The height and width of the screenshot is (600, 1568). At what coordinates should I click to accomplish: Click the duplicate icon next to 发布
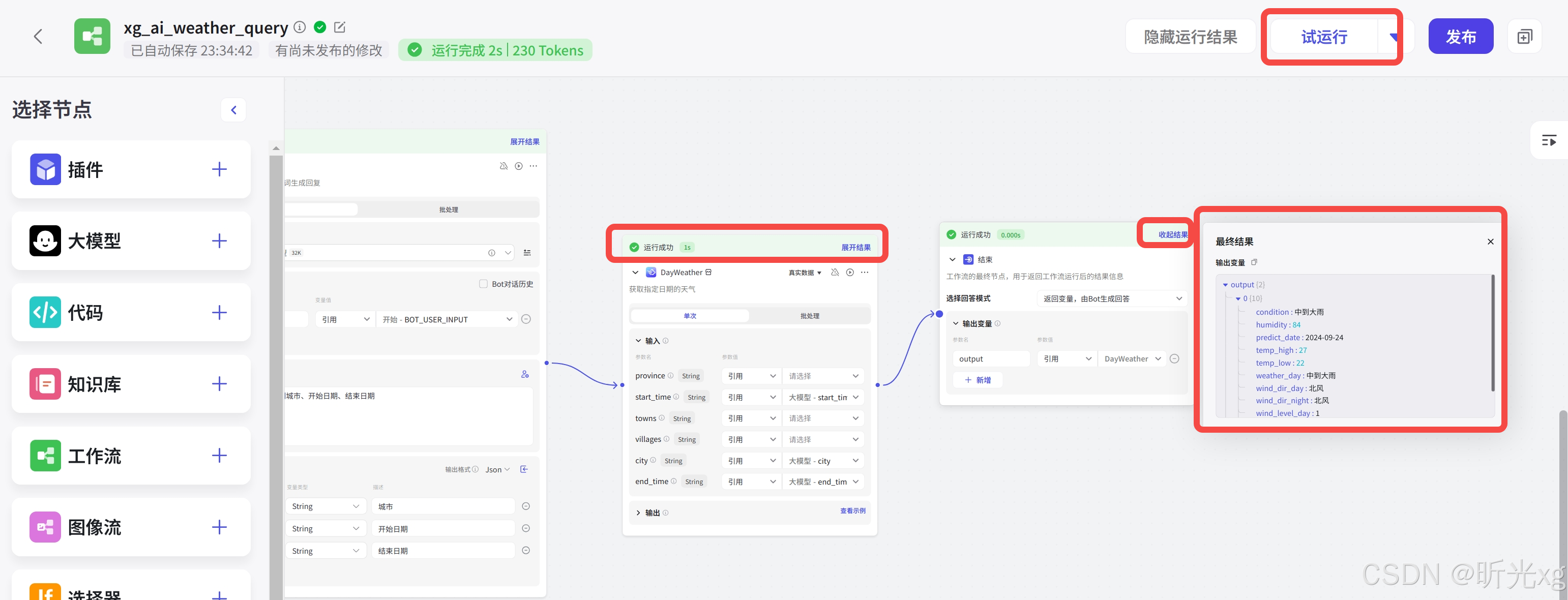1524,37
